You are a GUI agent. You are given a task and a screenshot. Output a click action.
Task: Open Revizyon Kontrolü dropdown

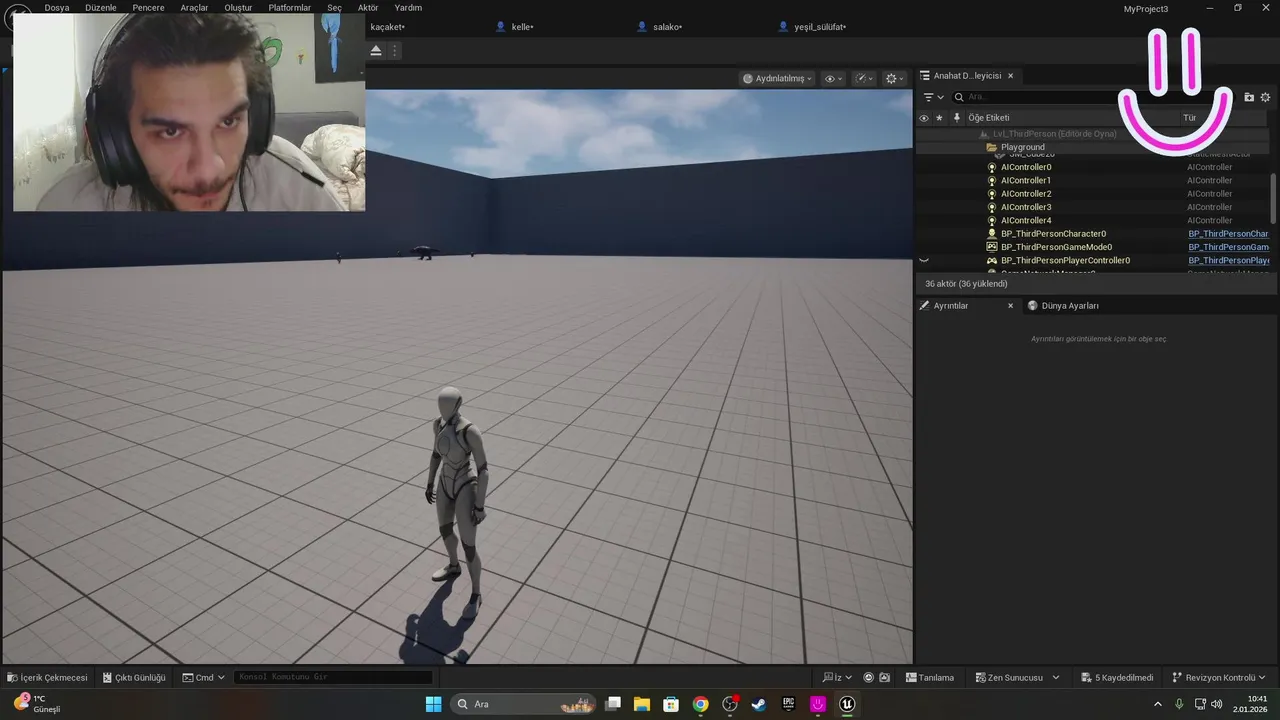tap(1219, 677)
